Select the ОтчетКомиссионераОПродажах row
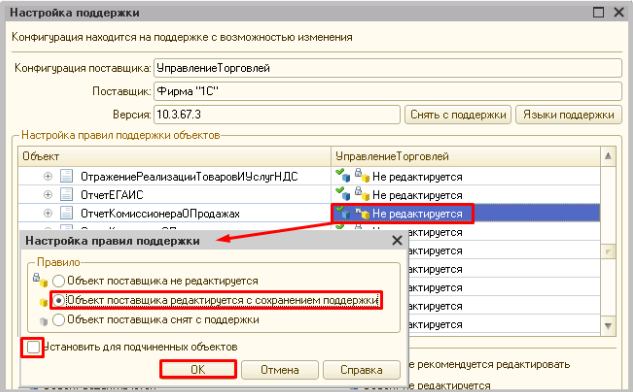Viewport: 633px width, 392px height. click(x=309, y=213)
